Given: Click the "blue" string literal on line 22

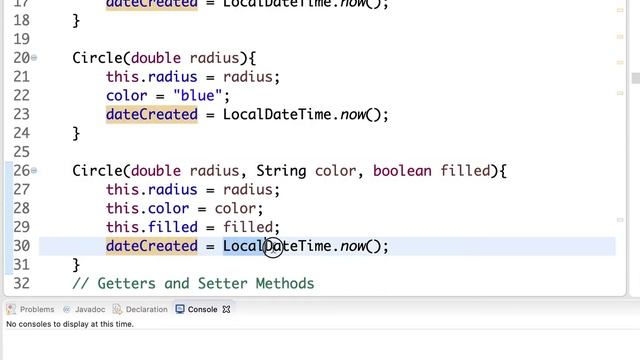Looking at the screenshot, I should point(198,96).
